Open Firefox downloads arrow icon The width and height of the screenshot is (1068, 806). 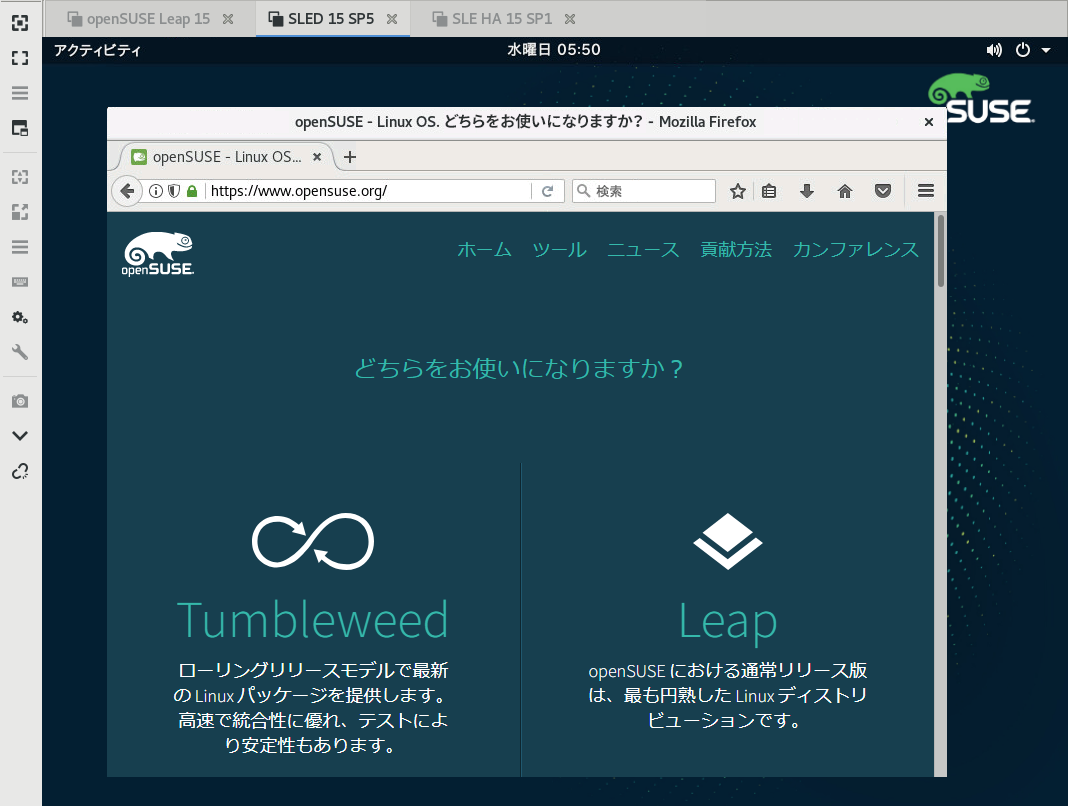click(807, 191)
